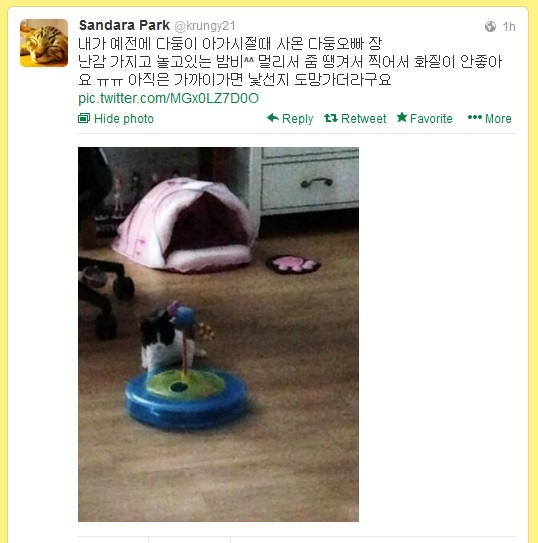Open Sandara Park's cat profile avatar
This screenshot has width=538, height=543.
pos(44,43)
